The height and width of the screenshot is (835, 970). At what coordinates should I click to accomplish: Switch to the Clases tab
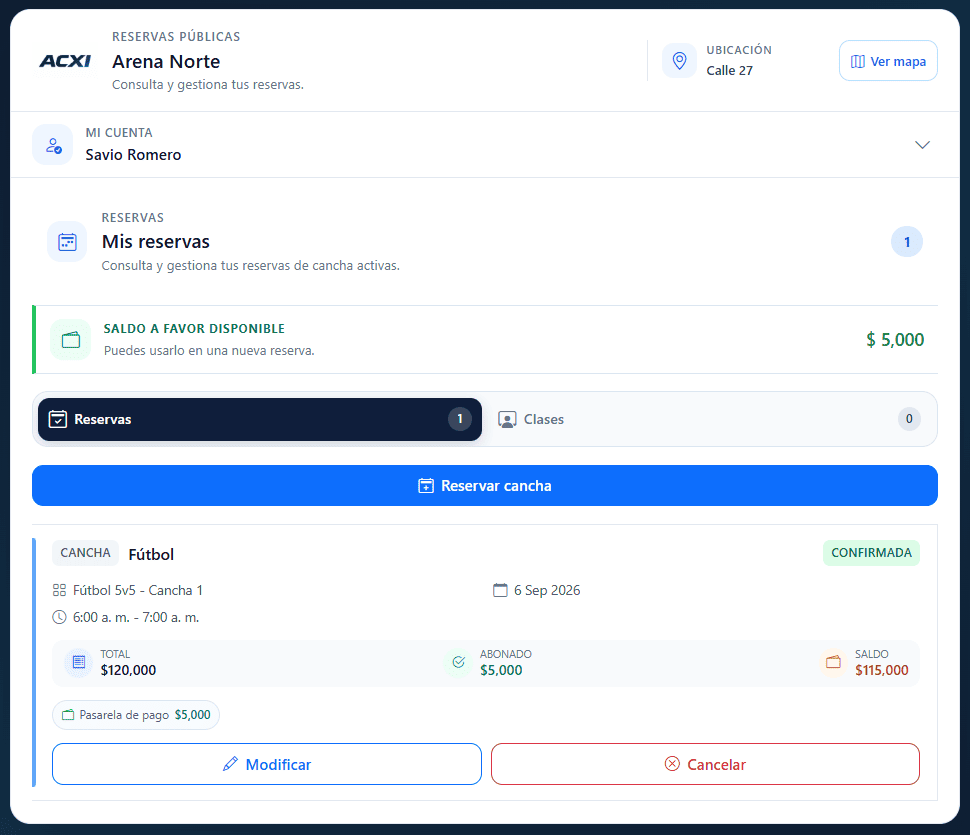tap(709, 419)
